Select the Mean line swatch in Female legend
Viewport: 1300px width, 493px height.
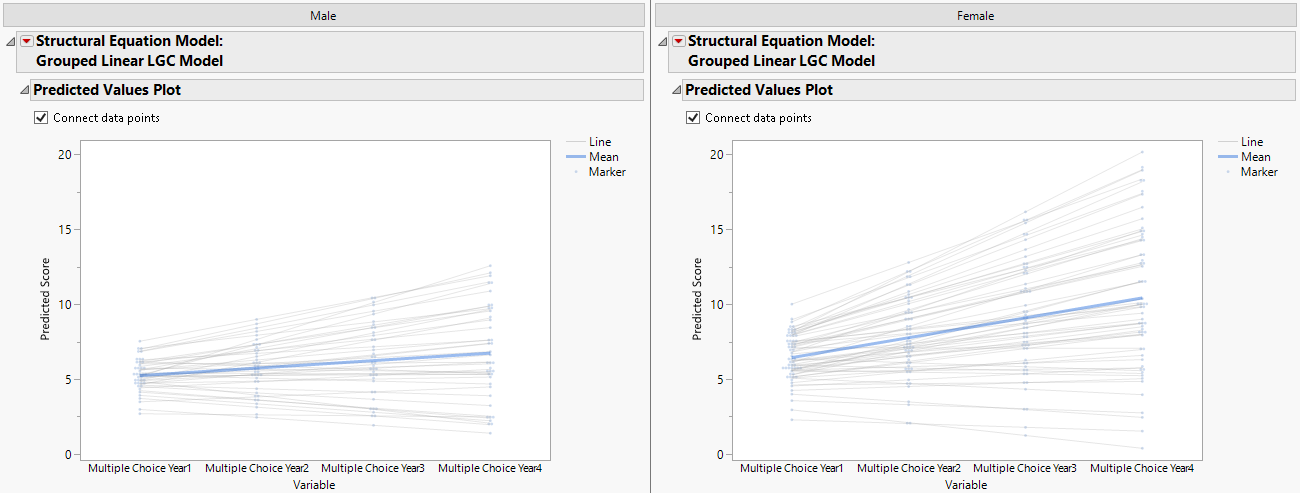tap(1227, 157)
